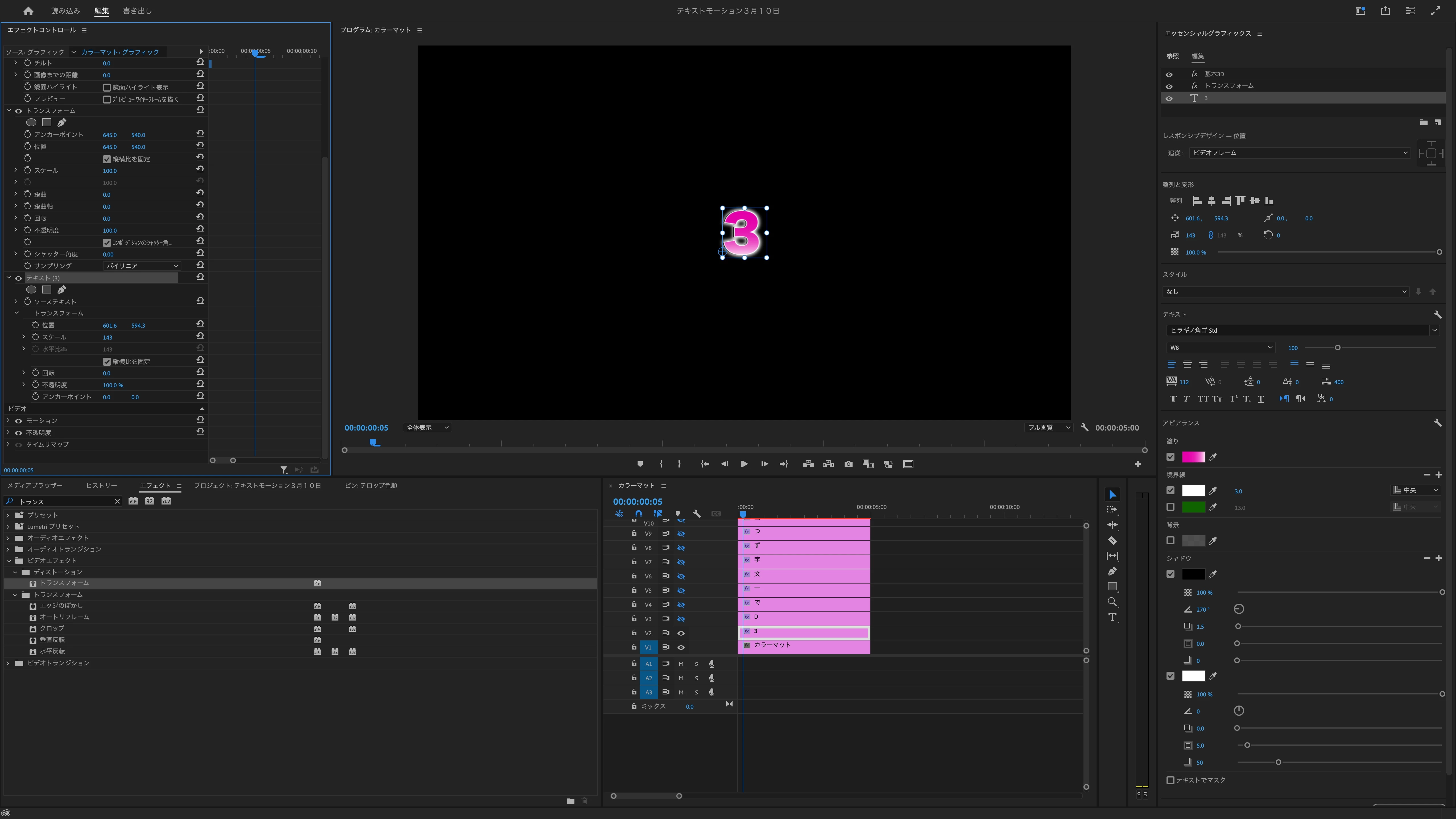Viewport: 1456px width, 819px height.
Task: Open the ヒストリー panel tab
Action: [x=101, y=485]
